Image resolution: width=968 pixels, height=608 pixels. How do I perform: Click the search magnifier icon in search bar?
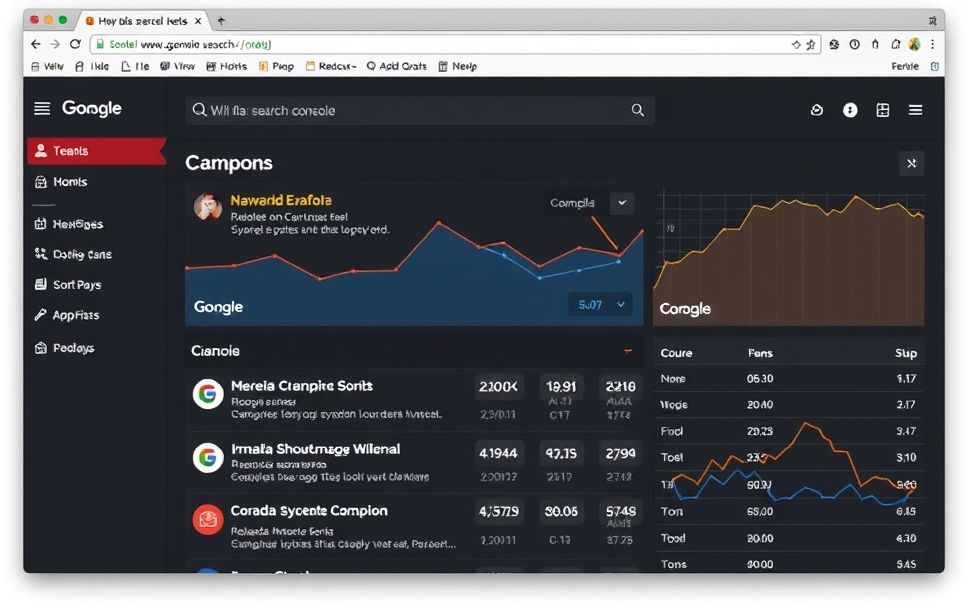[637, 110]
